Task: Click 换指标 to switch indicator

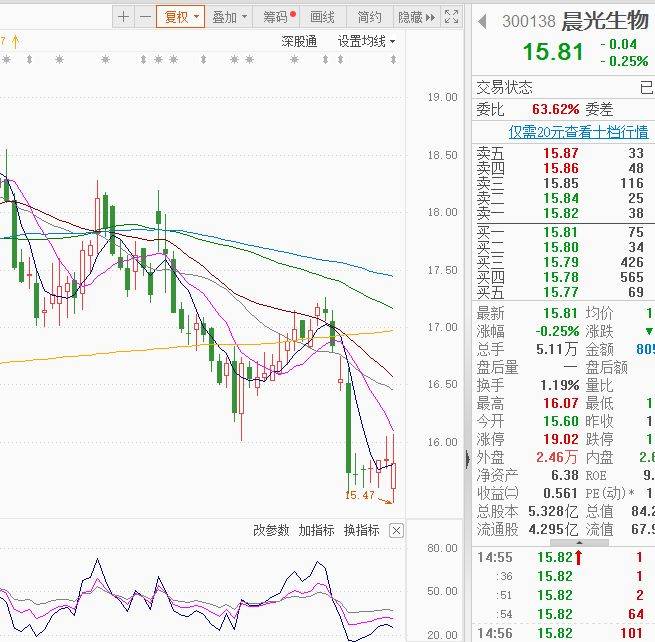Action: pos(361,531)
